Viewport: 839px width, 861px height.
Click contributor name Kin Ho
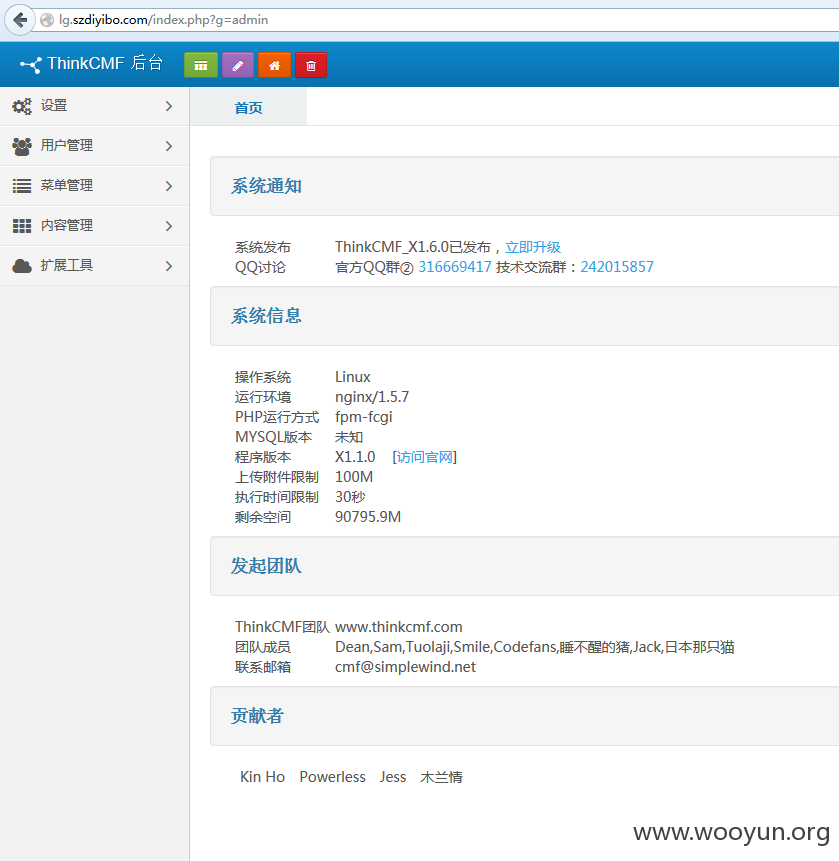pos(262,777)
